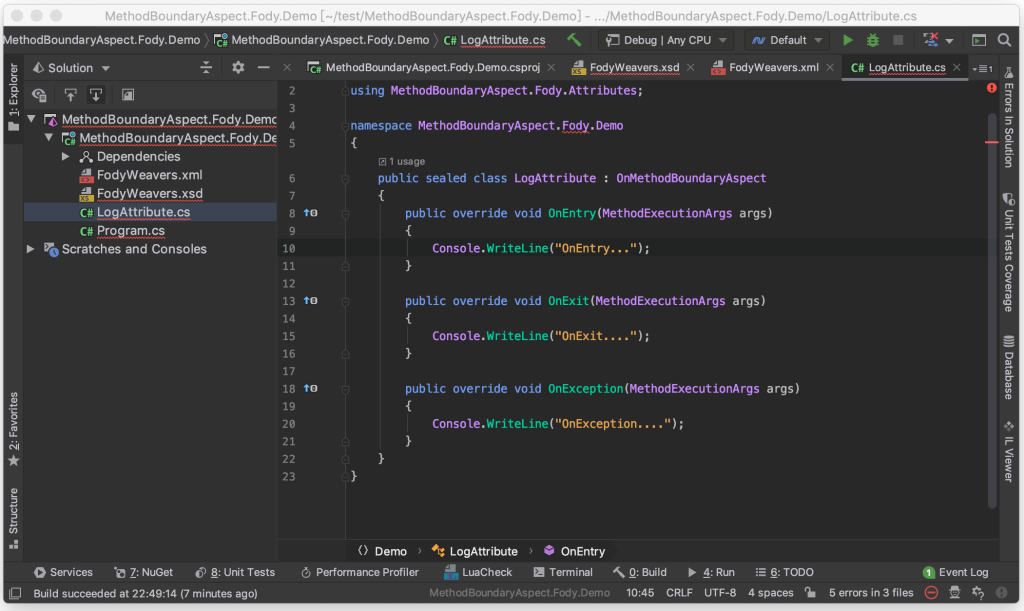This screenshot has width=1024, height=611.
Task: Click the red errors icon in status bar
Action: point(931,593)
